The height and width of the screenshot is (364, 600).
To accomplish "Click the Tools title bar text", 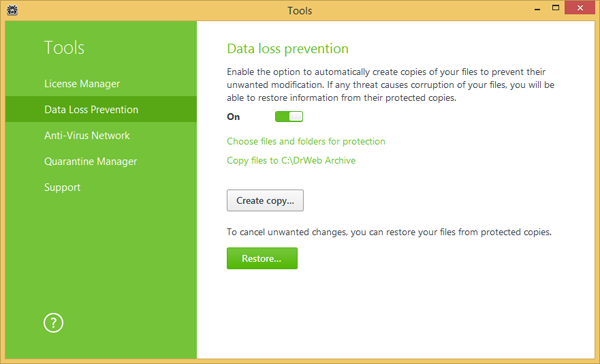I will 300,10.
